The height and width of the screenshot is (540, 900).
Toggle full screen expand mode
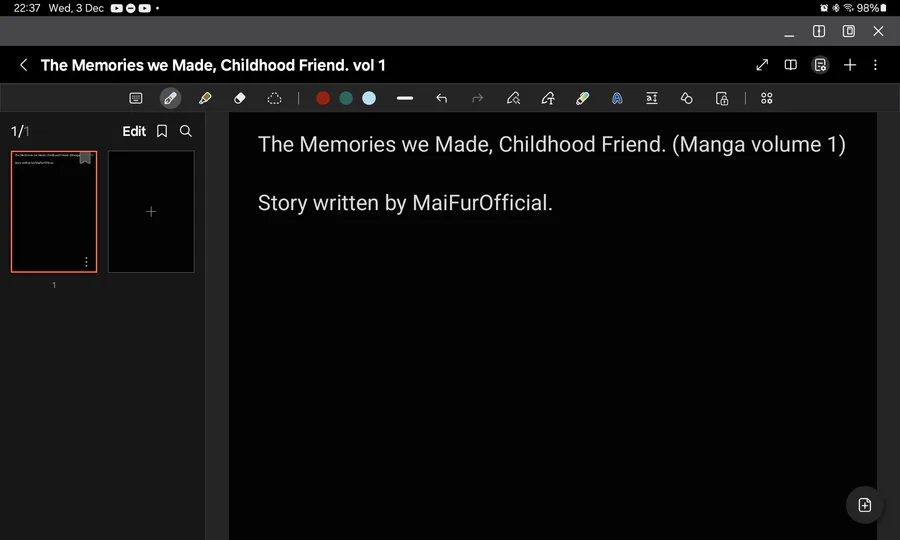pos(762,65)
